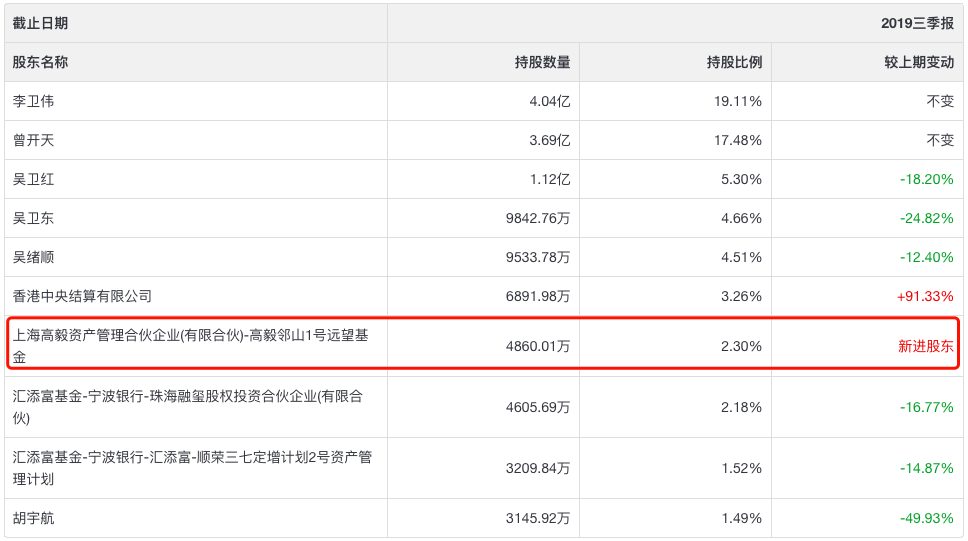
Task: Click the 6891.98万 holding amount
Action: tap(538, 296)
